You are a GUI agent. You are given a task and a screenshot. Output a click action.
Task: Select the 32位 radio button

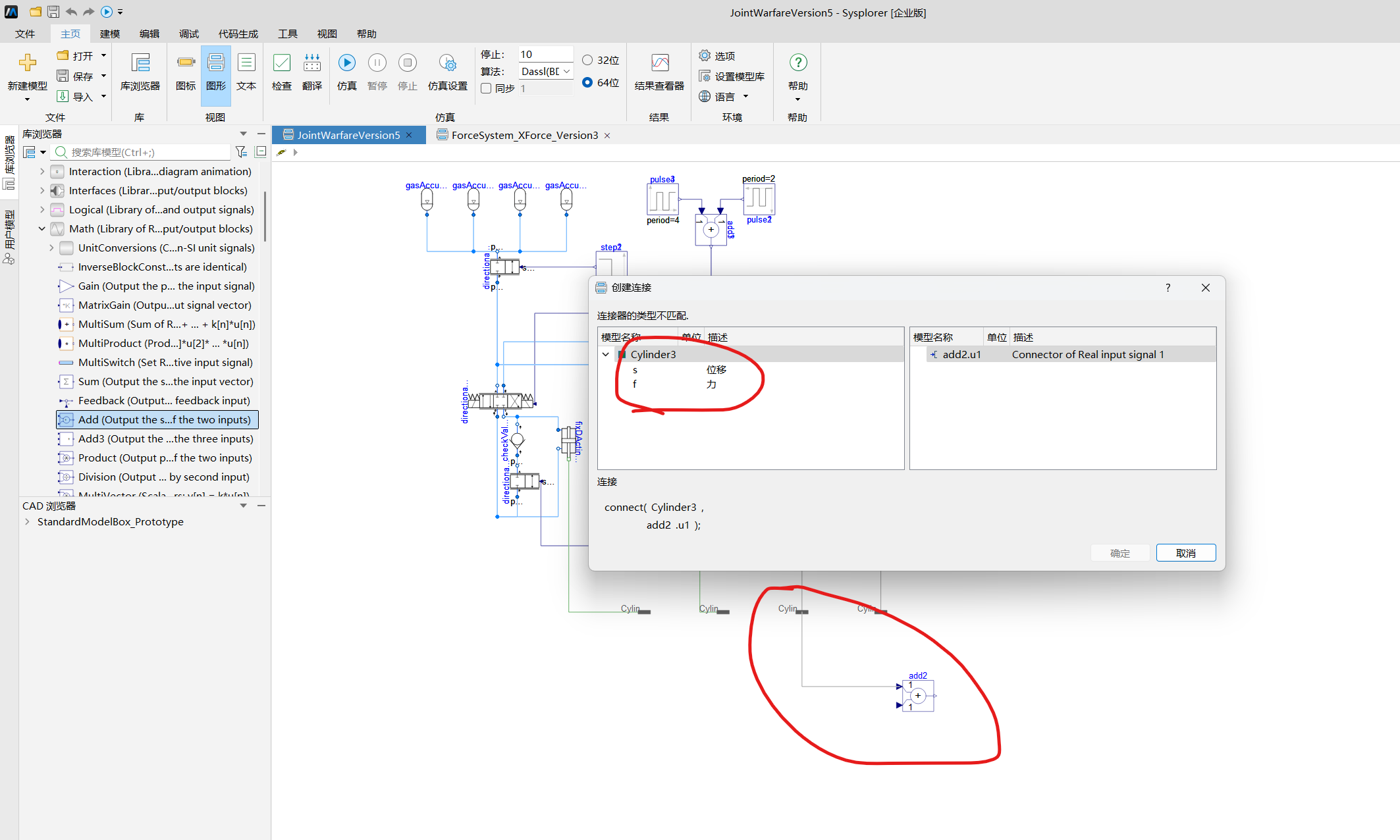[587, 60]
